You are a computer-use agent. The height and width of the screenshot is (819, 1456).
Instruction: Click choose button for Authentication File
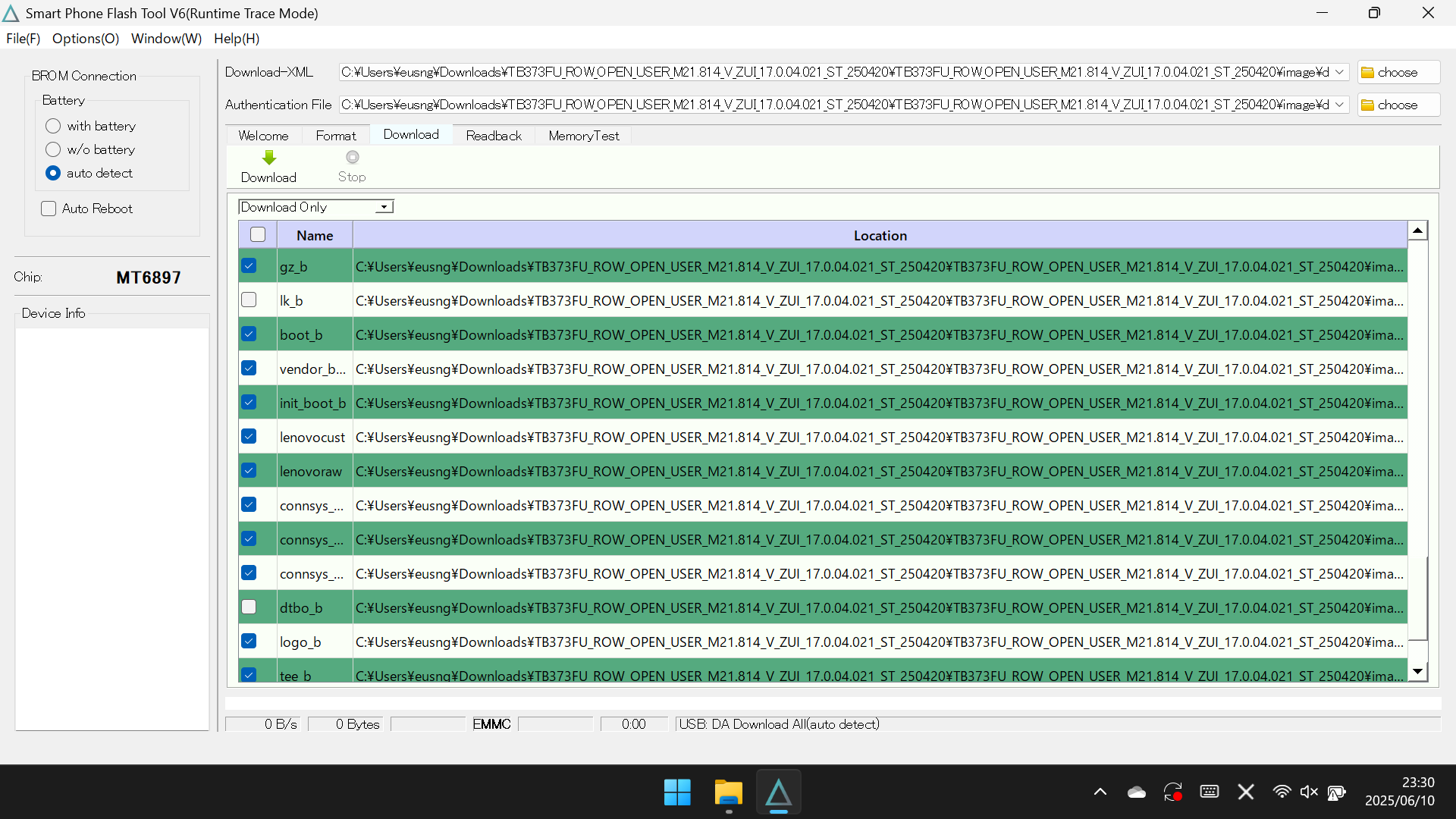[x=1398, y=105]
